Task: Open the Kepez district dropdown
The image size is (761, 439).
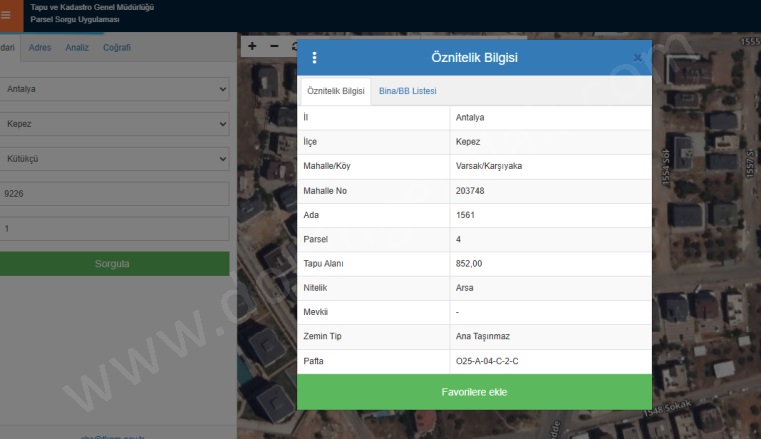Action: tap(114, 125)
